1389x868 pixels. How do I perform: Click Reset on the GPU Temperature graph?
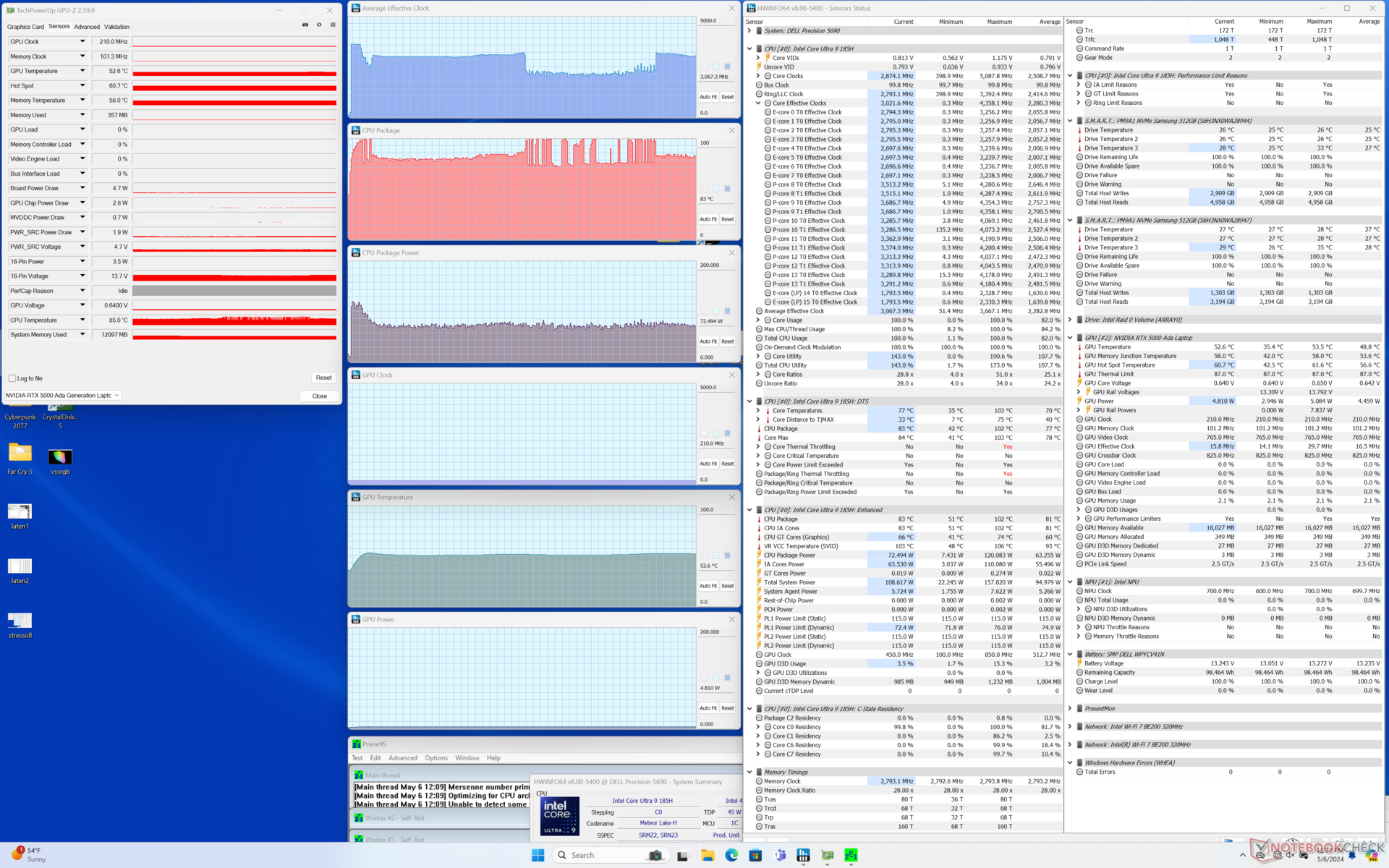(x=728, y=586)
